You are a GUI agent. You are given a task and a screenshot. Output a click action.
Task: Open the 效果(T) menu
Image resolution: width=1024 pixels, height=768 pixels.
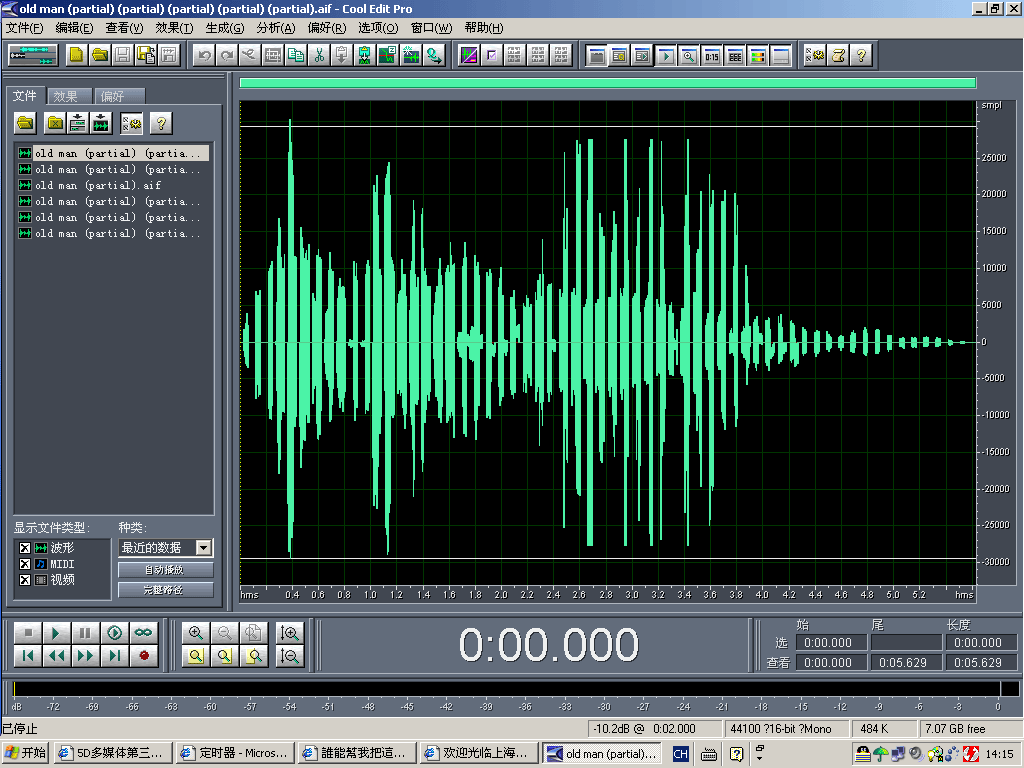(x=174, y=27)
